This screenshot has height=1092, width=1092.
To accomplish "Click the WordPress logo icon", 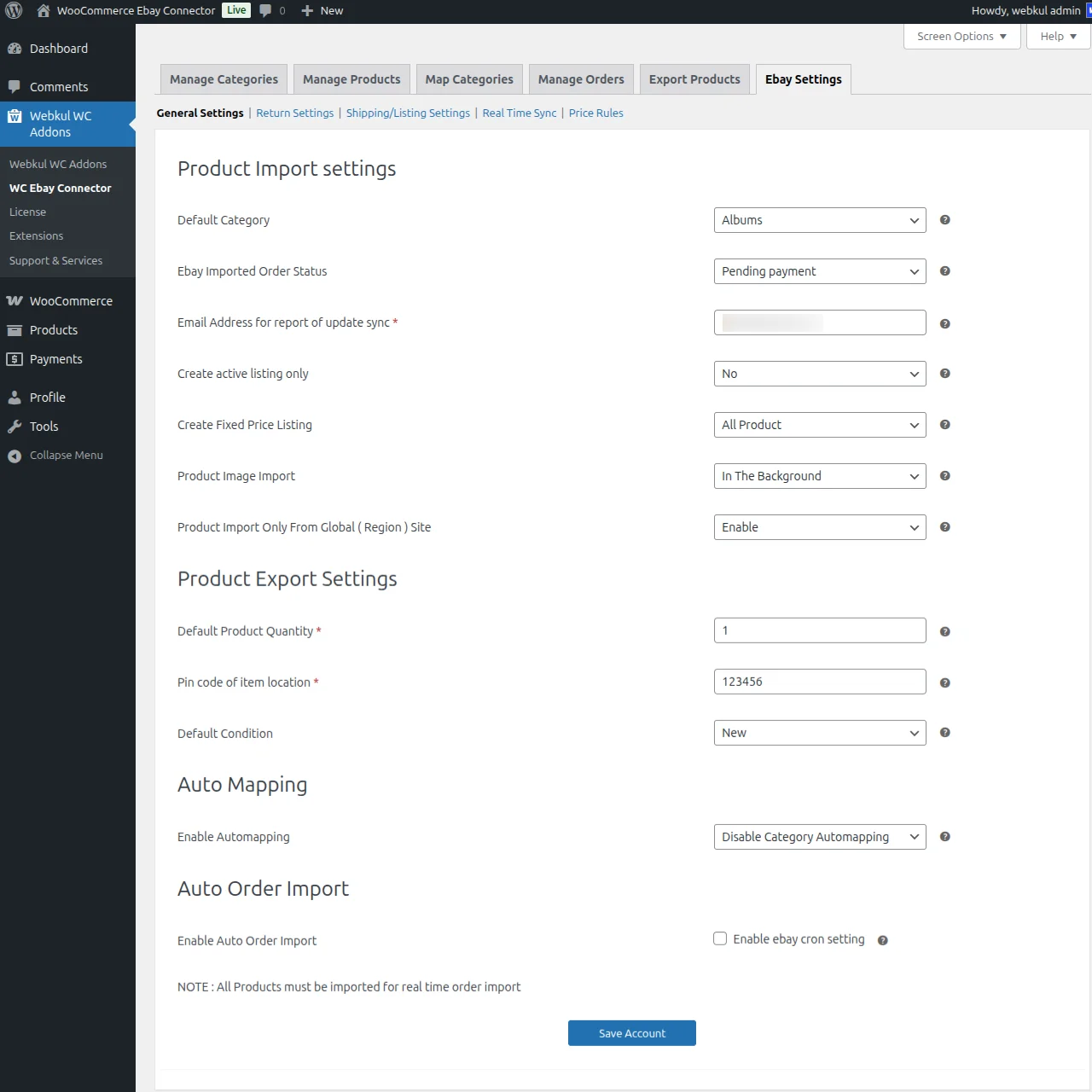I will point(14,11).
